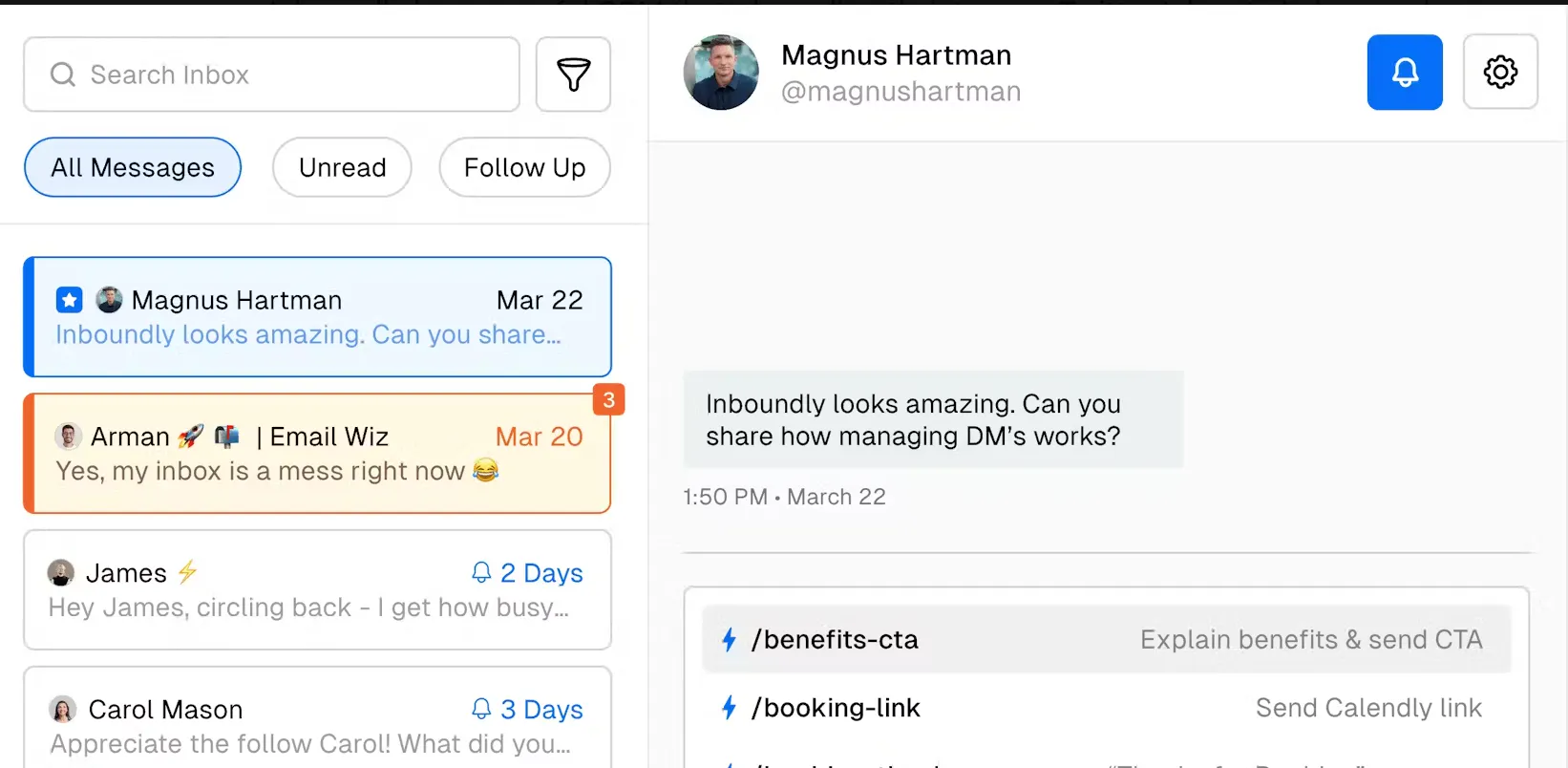Choose the /booking-link Send Calendly link snippet

click(x=1107, y=708)
